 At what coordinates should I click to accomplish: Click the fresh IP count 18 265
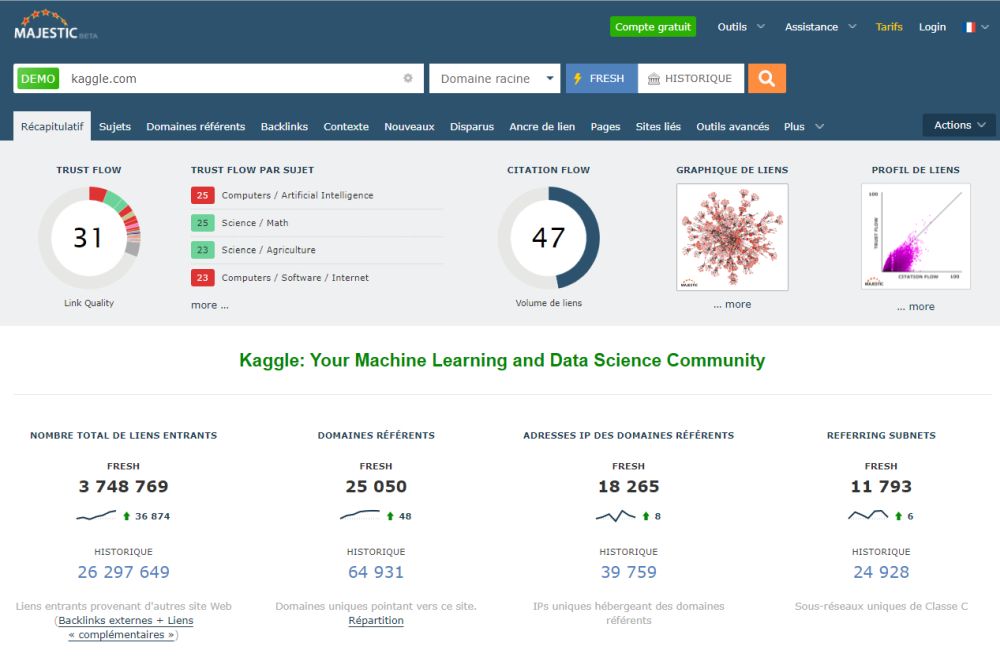tap(629, 487)
